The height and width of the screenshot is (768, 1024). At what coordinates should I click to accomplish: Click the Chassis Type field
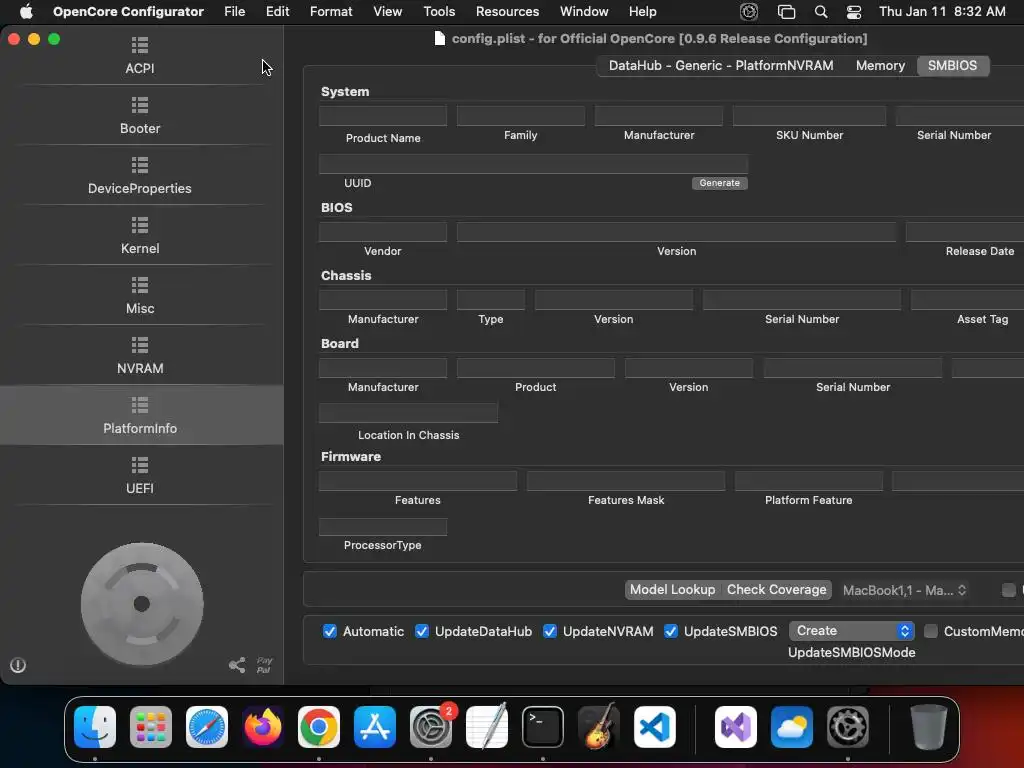coord(490,300)
